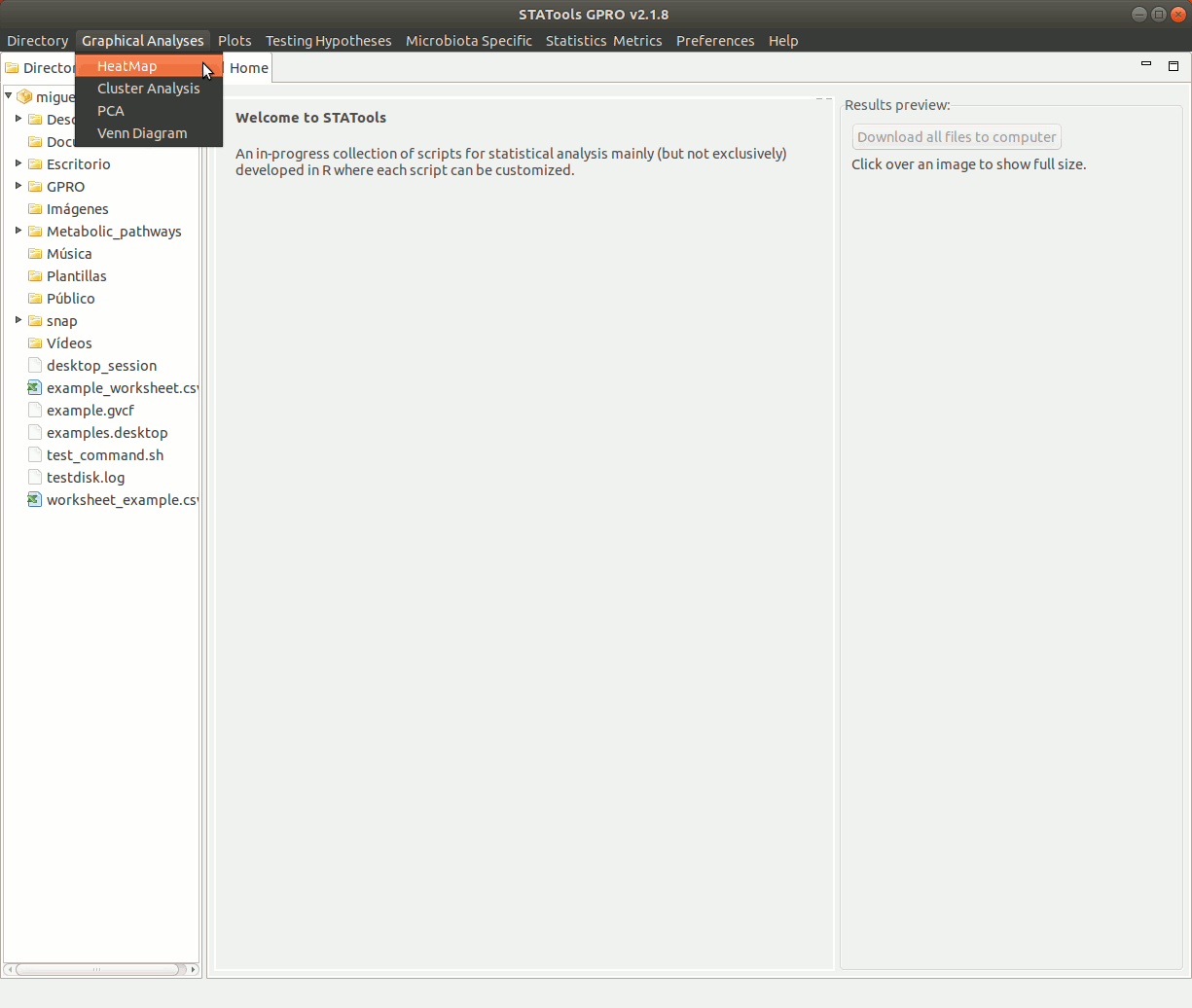This screenshot has width=1192, height=1008.
Task: Choose Cluster Analysis menu entry
Action: coord(148,89)
